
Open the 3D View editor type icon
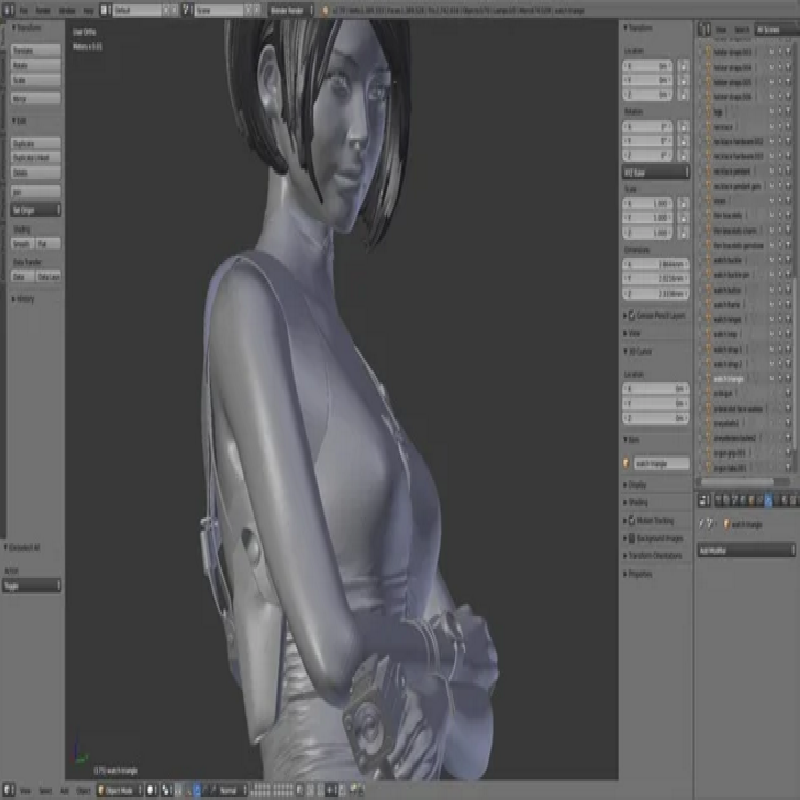click(9, 790)
